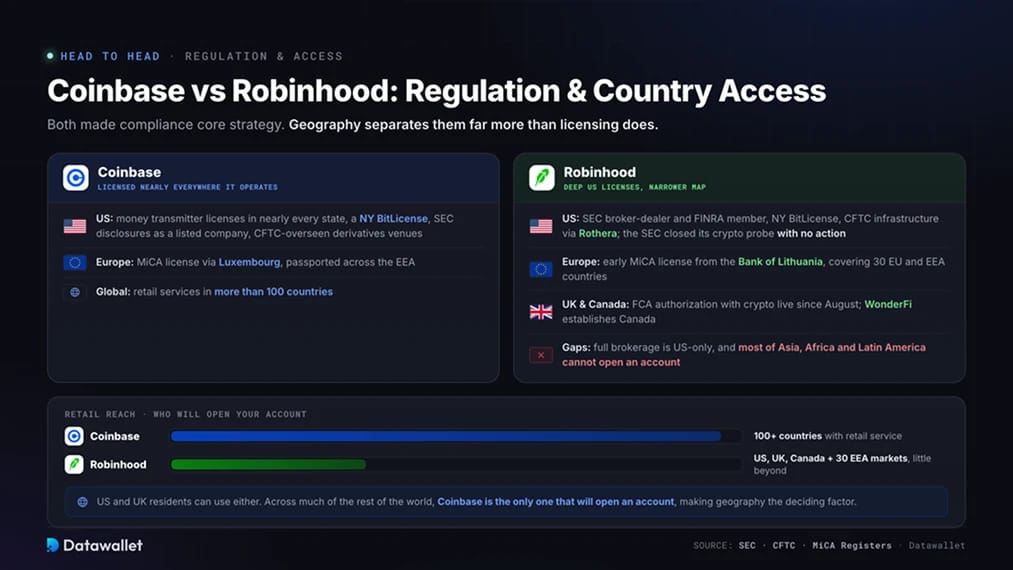Click 'LICENSED NEARLY EVERYWHERE IT OPERATES' subtitle
This screenshot has width=1013, height=570.
(x=187, y=187)
